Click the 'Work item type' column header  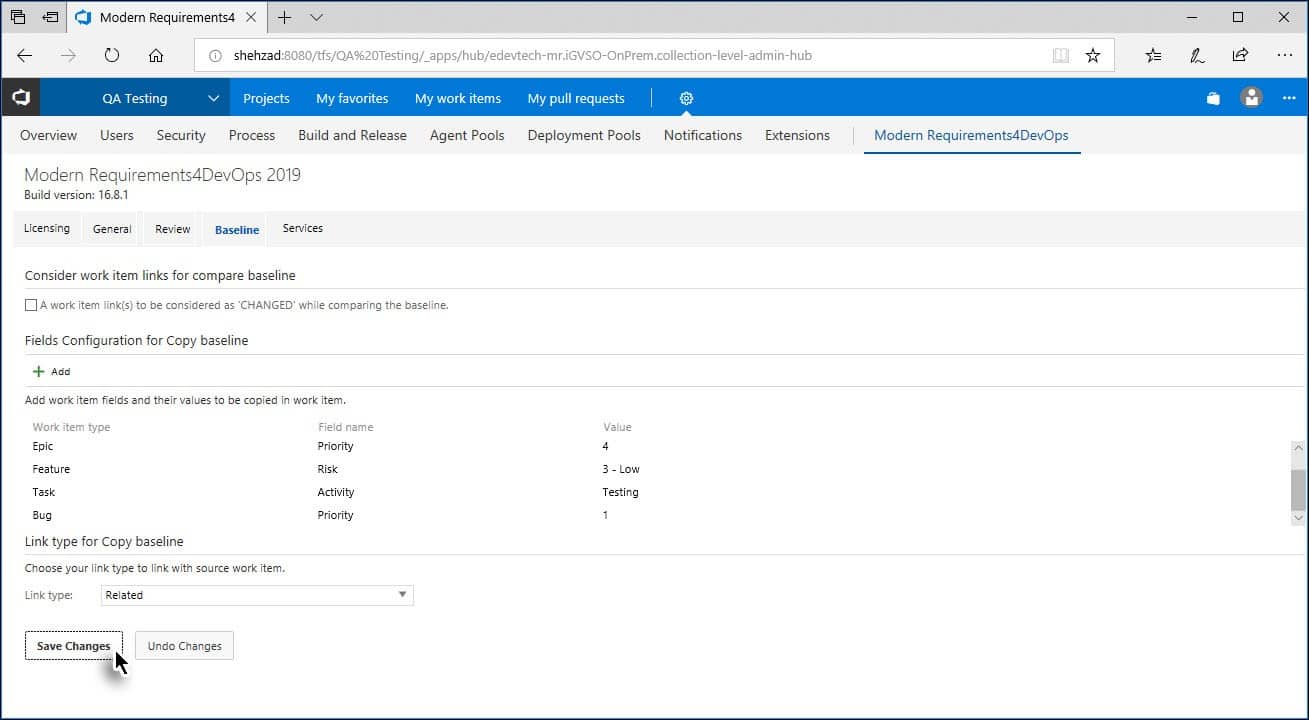[71, 427]
